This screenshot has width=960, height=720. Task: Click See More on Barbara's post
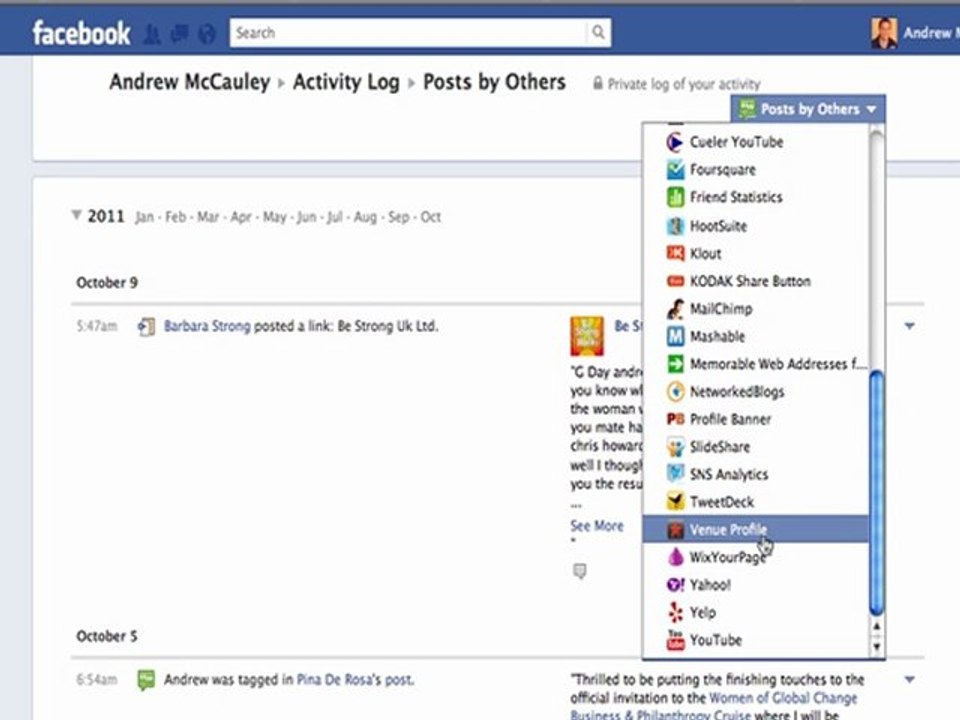point(597,526)
